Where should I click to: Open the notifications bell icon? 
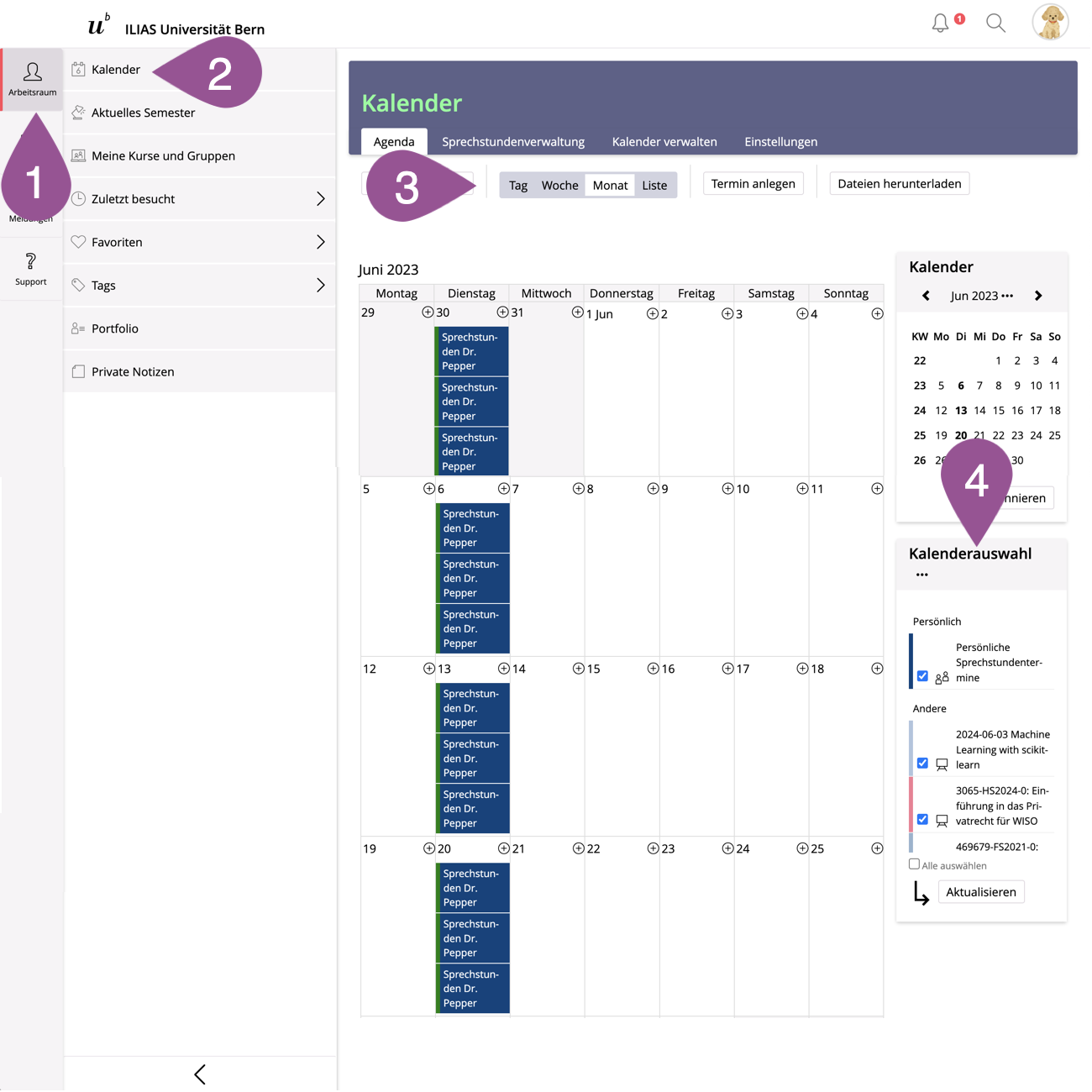(x=941, y=24)
